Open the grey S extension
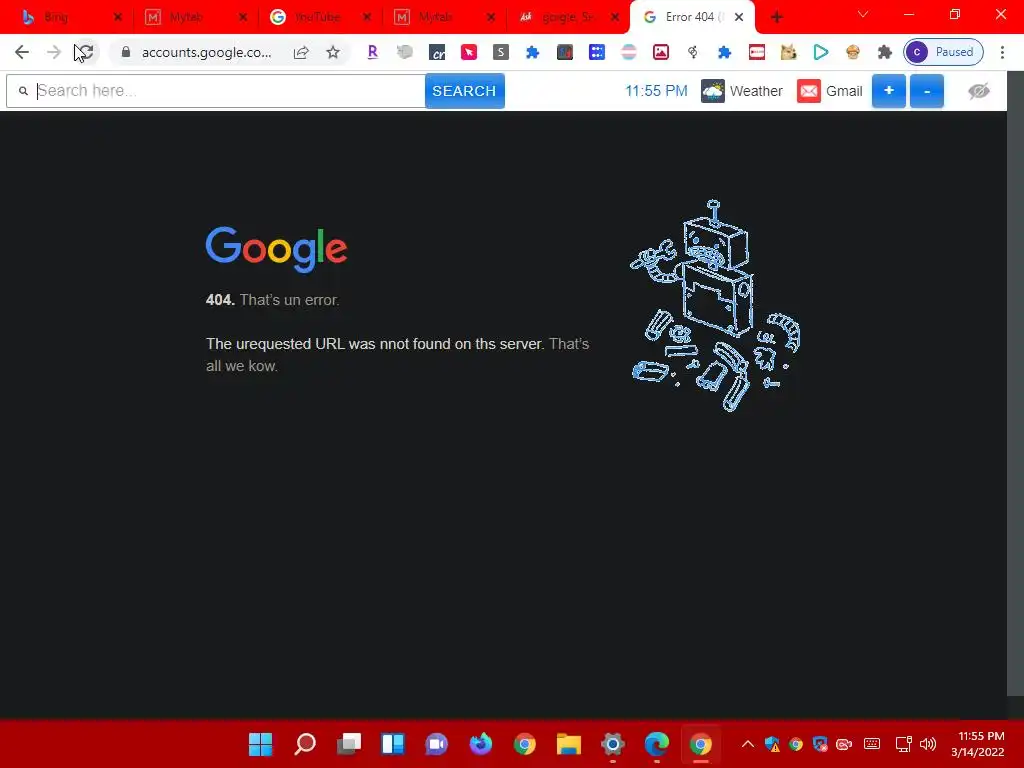Screen dimensions: 1024x768 point(501,52)
